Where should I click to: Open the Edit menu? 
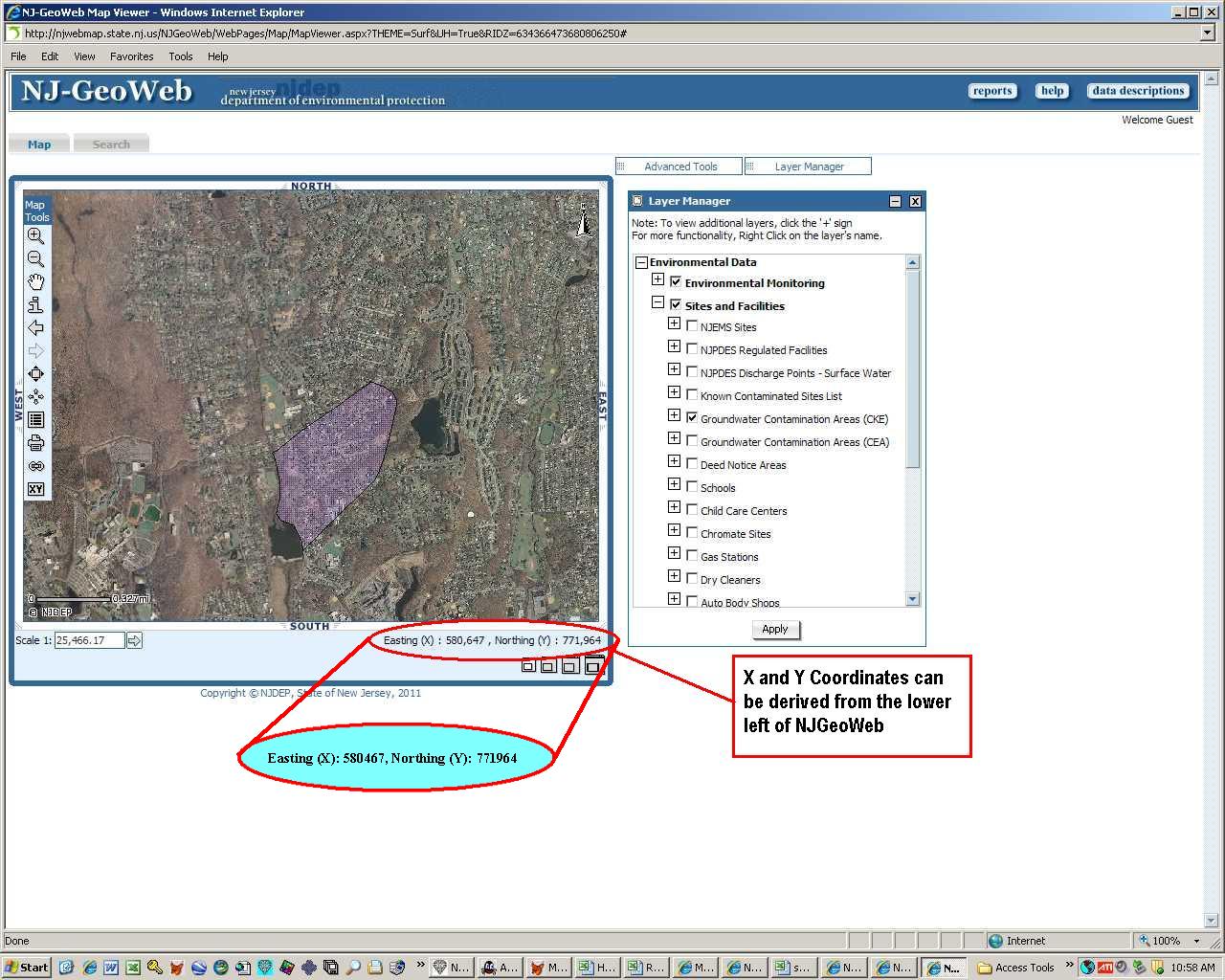tap(50, 56)
